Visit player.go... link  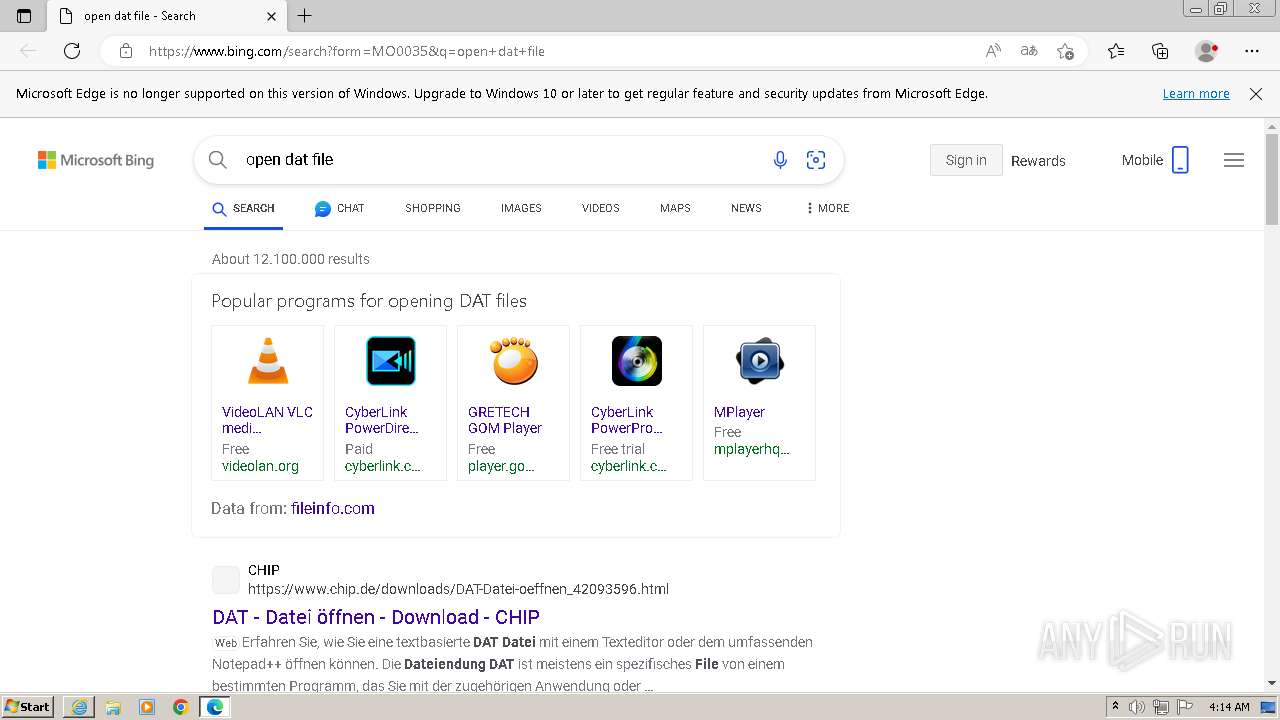501,466
